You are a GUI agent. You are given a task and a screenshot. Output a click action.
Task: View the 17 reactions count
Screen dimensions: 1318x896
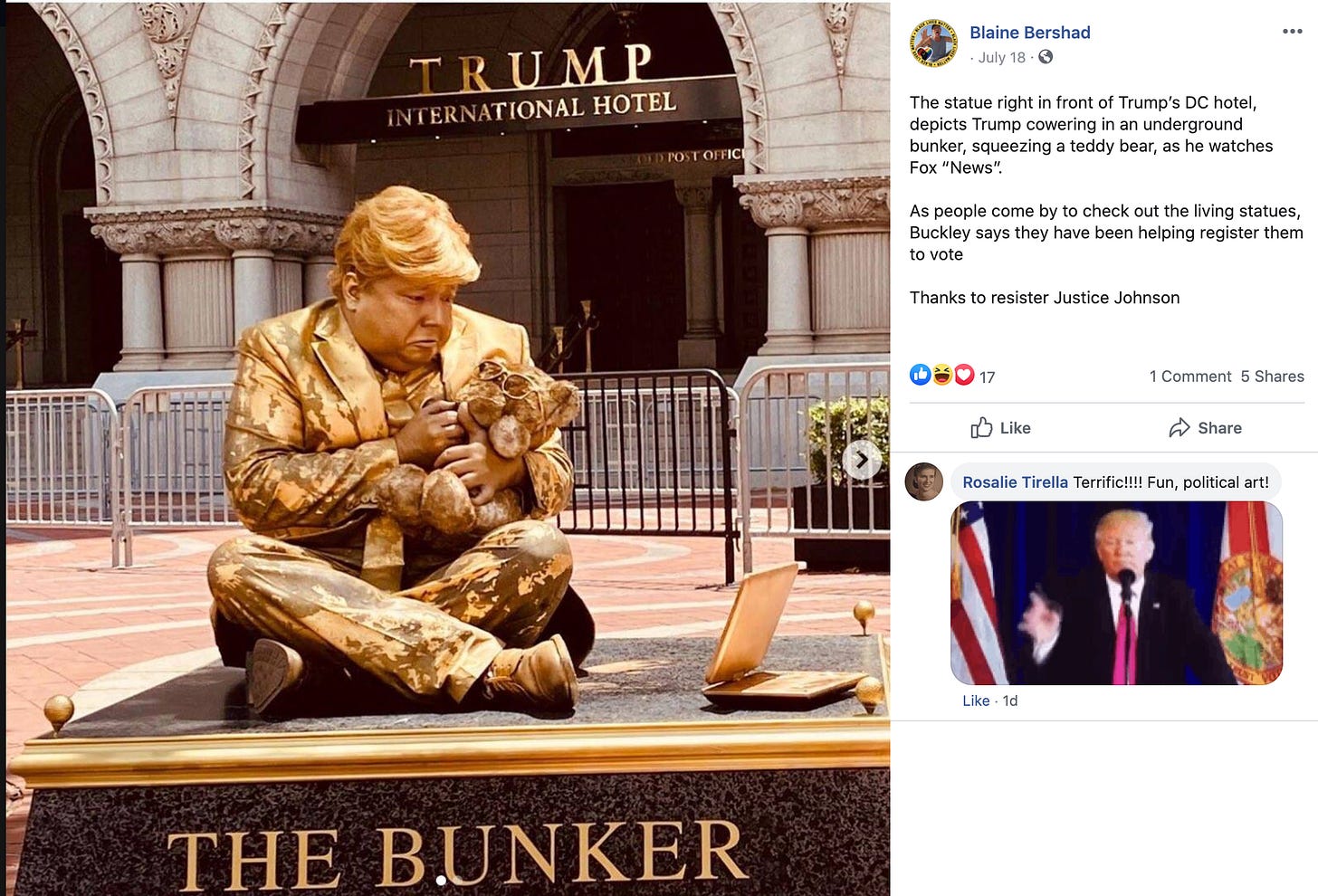(987, 377)
